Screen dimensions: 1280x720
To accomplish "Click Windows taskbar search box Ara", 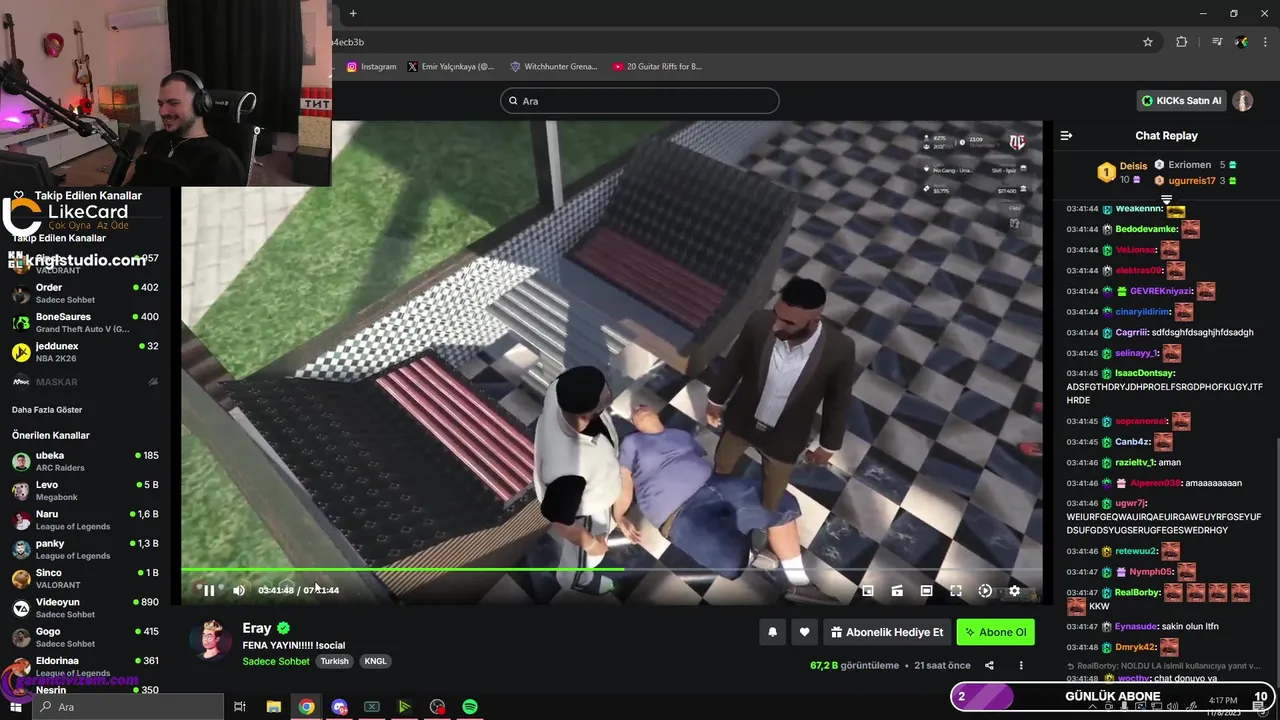I will [128, 707].
